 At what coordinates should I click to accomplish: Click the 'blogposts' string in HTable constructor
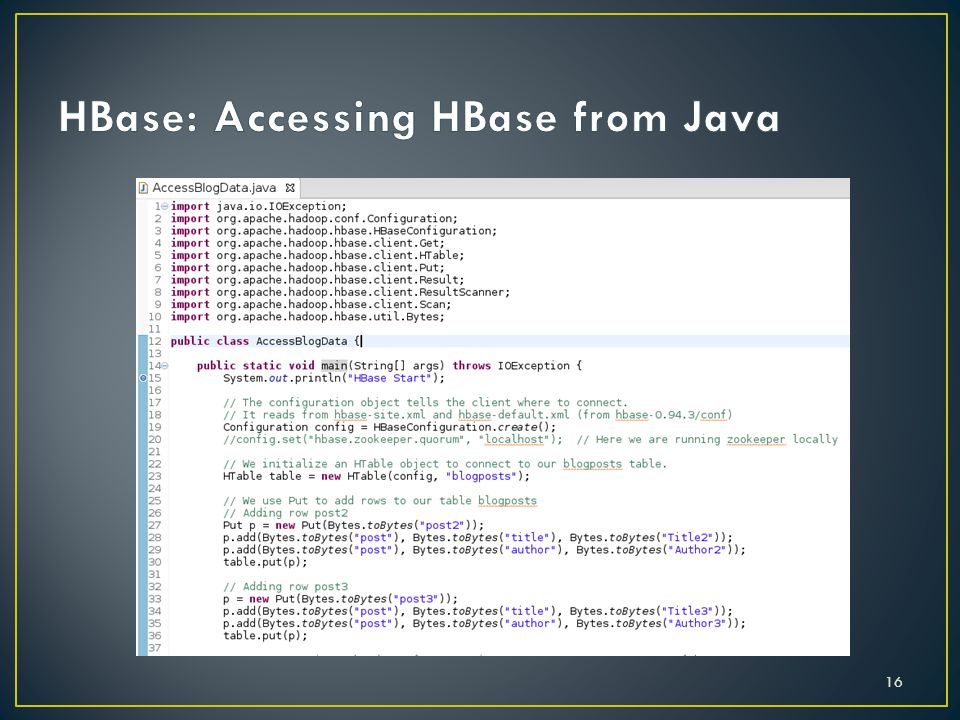tap(481, 476)
